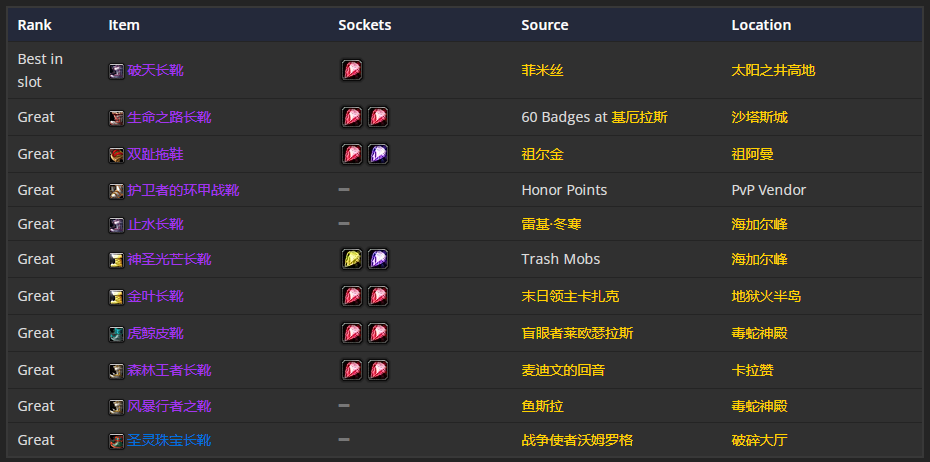Click the Rank column header
Screen dimensions: 930x462
point(34,25)
